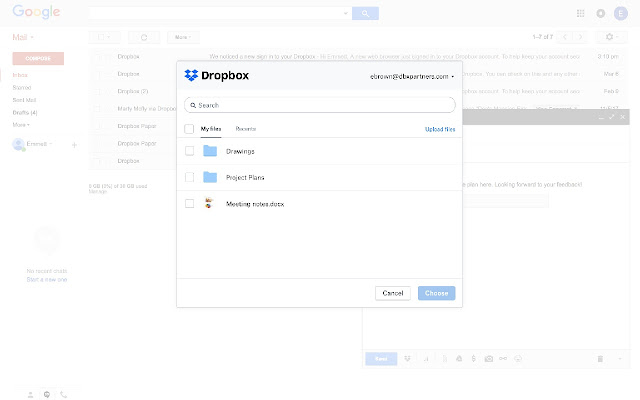Open the search options arrow in Gmail search box

pyautogui.click(x=345, y=13)
